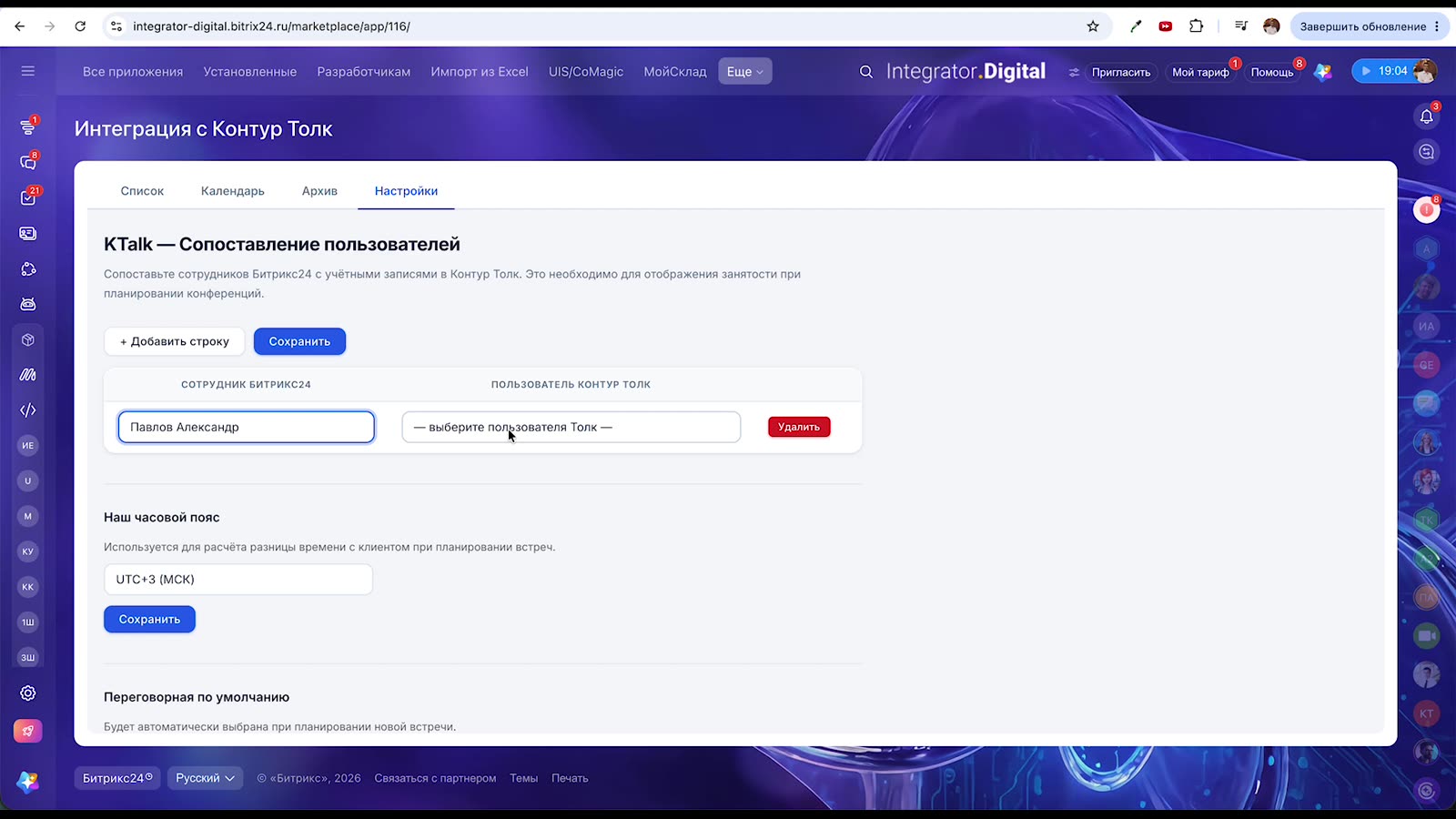Image resolution: width=1456 pixels, height=819 pixels.
Task: Click the red fast-forward extension icon
Action: (x=1166, y=26)
